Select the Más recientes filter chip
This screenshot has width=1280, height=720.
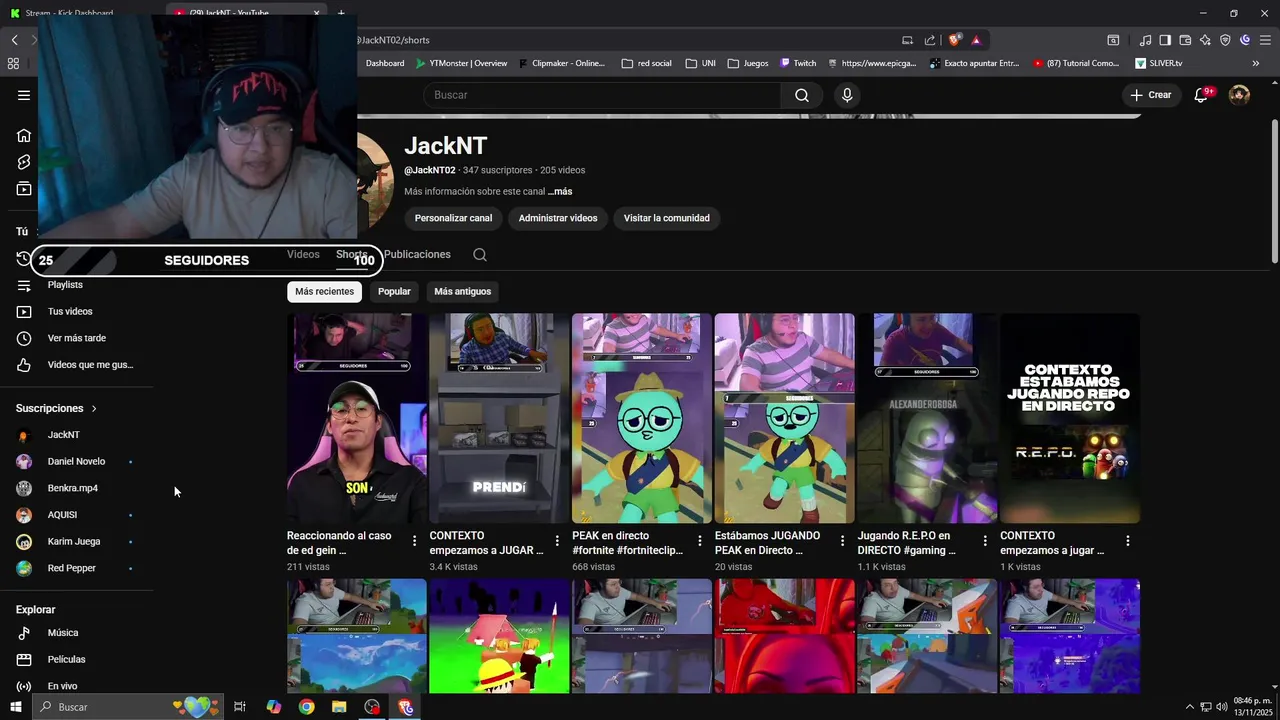click(324, 291)
